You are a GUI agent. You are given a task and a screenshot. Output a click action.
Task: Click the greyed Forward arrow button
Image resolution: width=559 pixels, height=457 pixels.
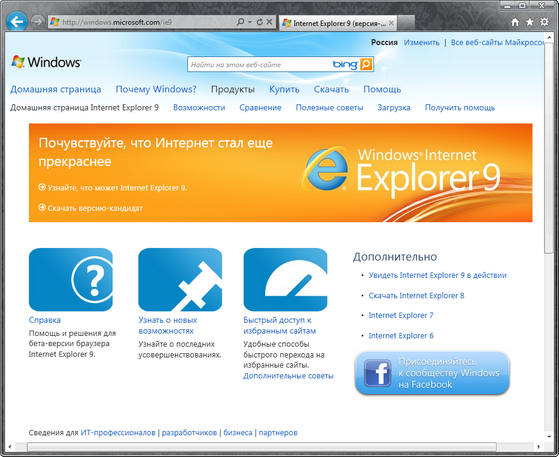[37, 22]
